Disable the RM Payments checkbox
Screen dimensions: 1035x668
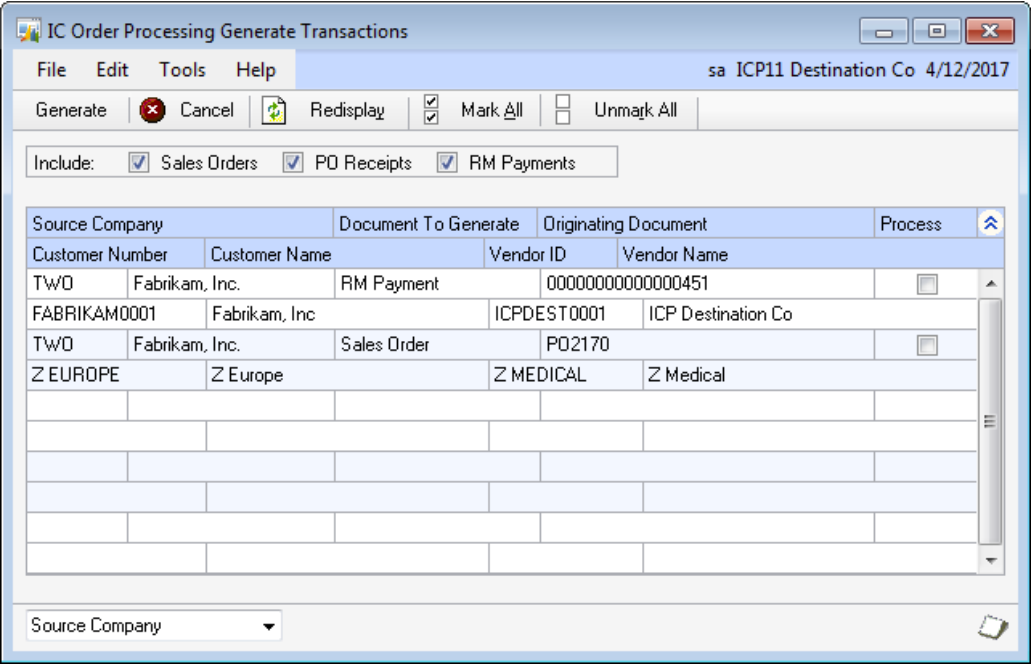tap(447, 163)
